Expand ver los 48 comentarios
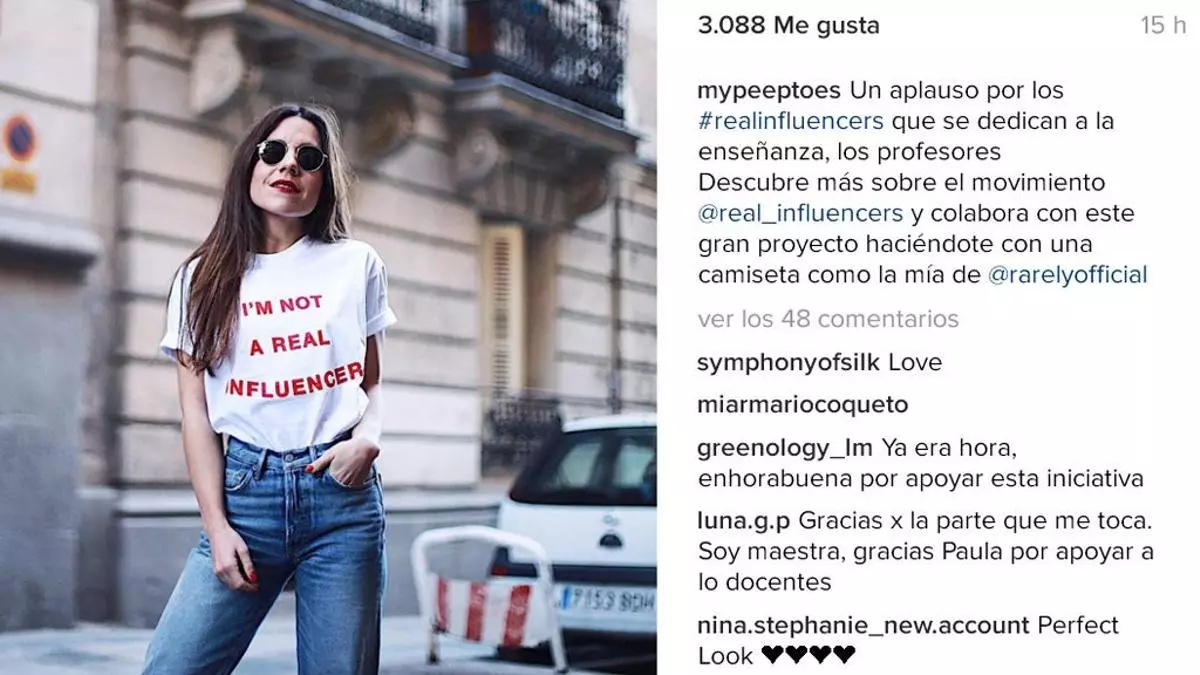Screen dimensions: 1200x675 coord(828,319)
